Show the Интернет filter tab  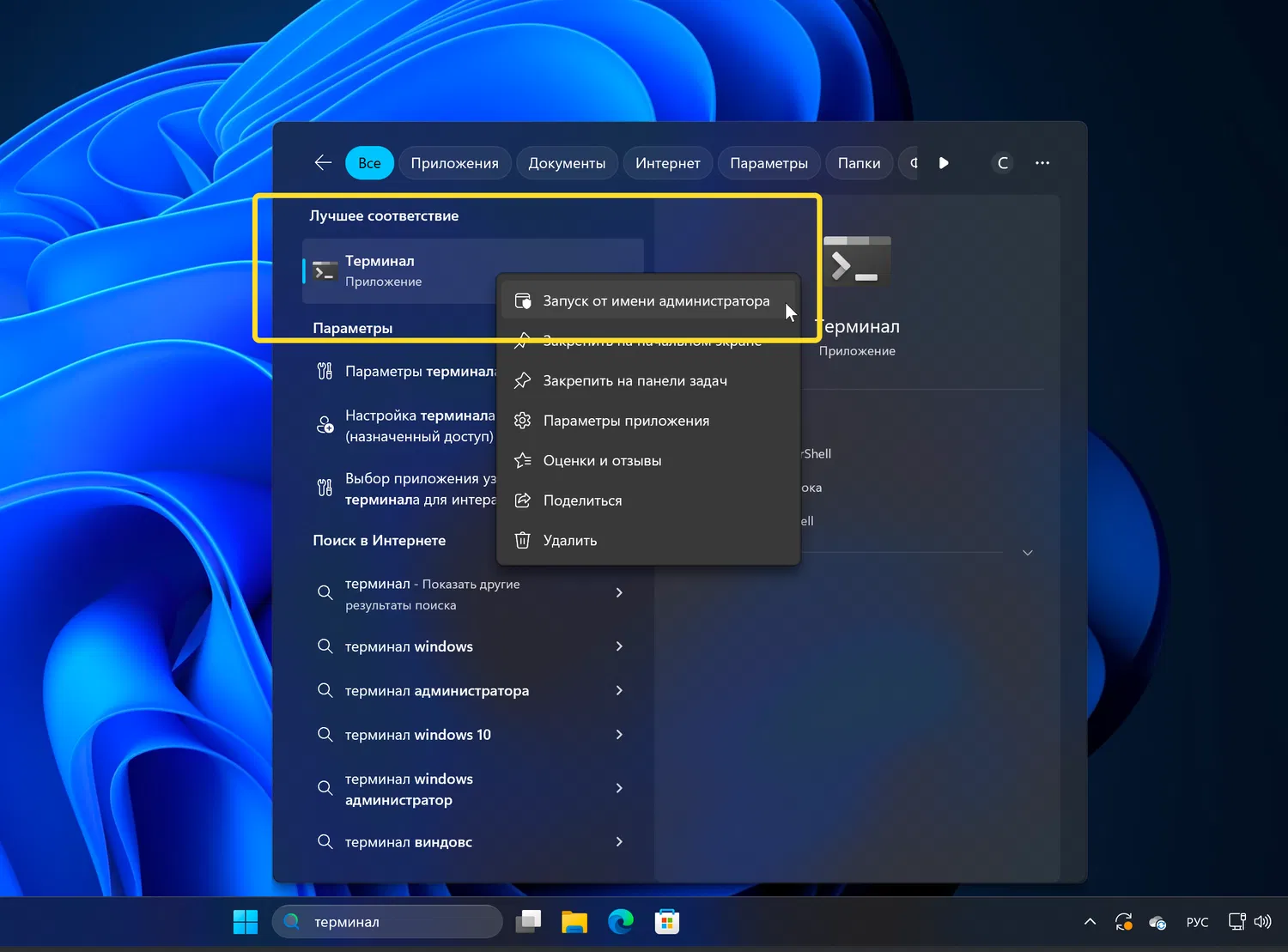[x=667, y=163]
